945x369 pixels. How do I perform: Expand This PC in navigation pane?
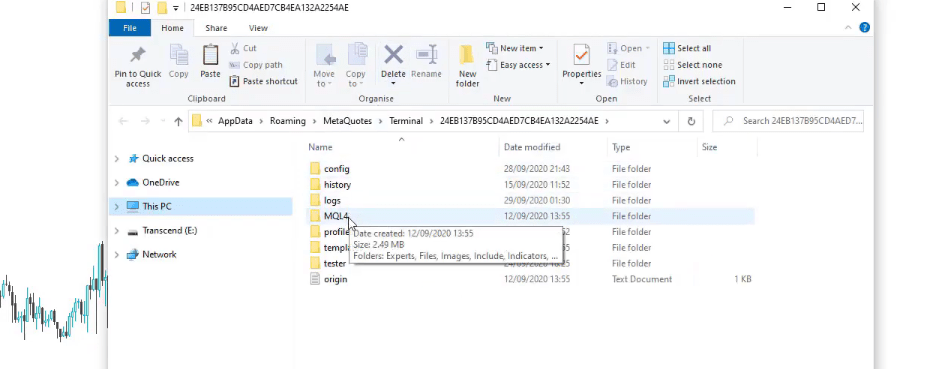(x=116, y=207)
